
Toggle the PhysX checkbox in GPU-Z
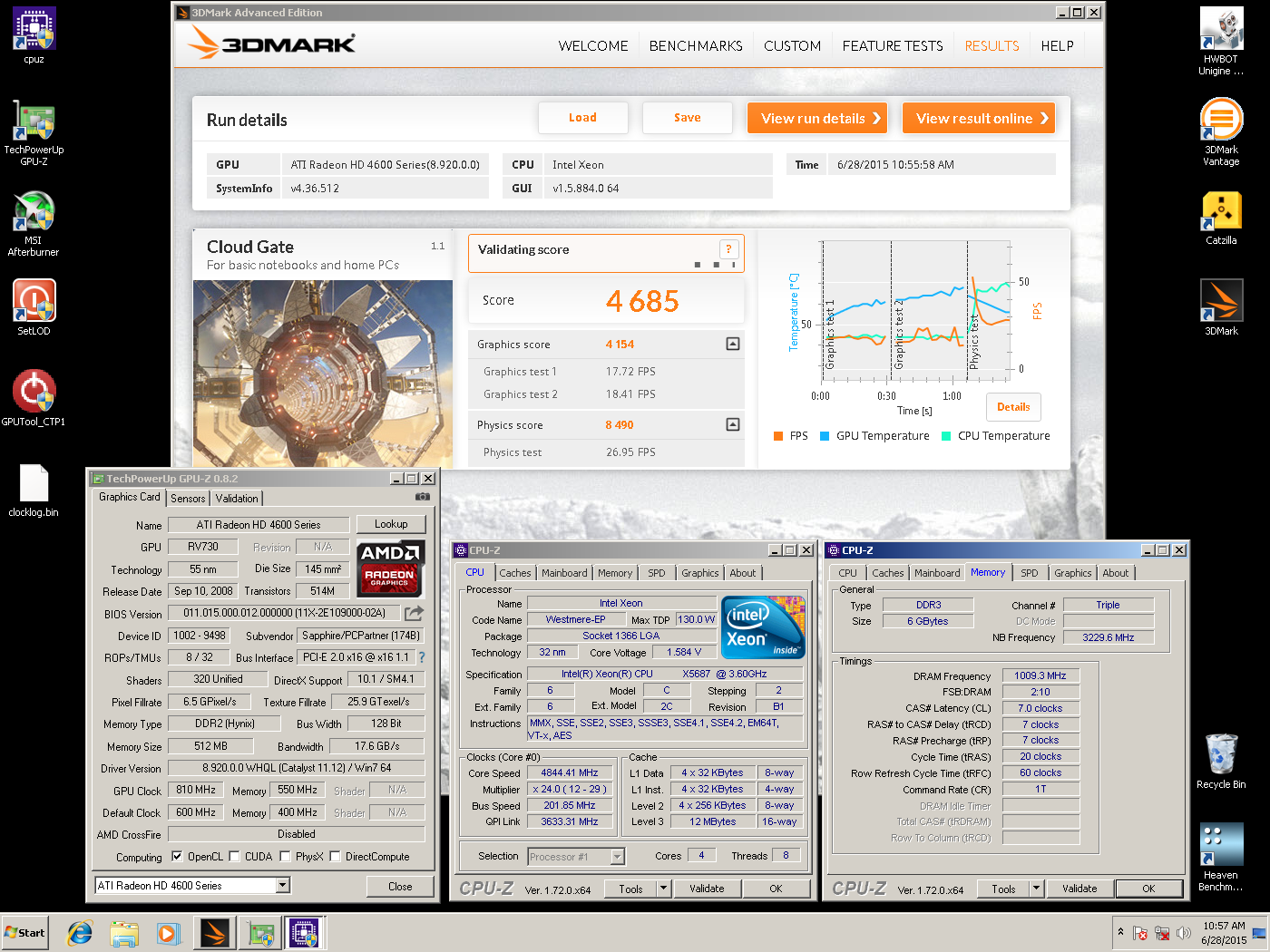coord(285,856)
